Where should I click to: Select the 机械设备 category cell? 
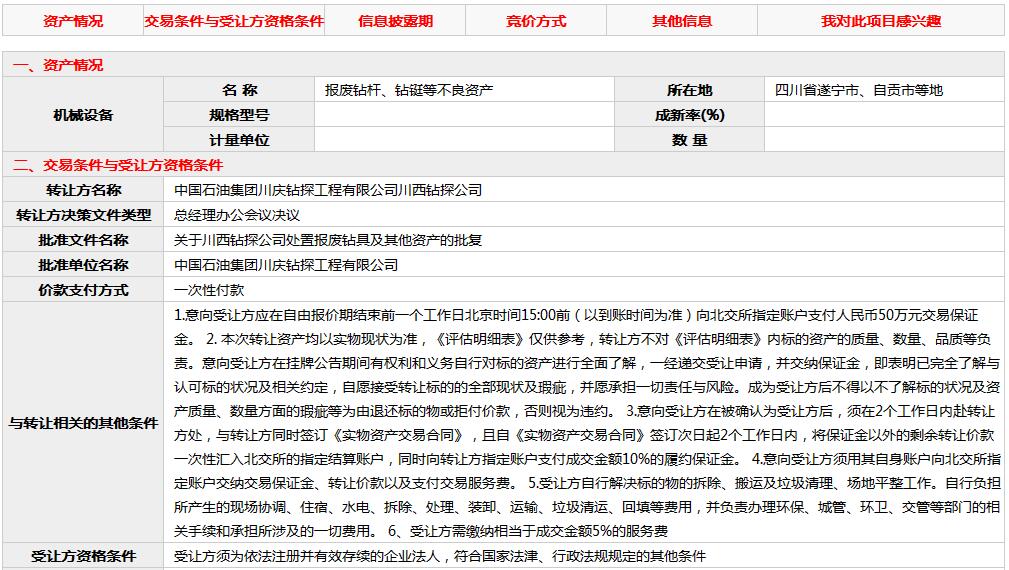(x=83, y=115)
